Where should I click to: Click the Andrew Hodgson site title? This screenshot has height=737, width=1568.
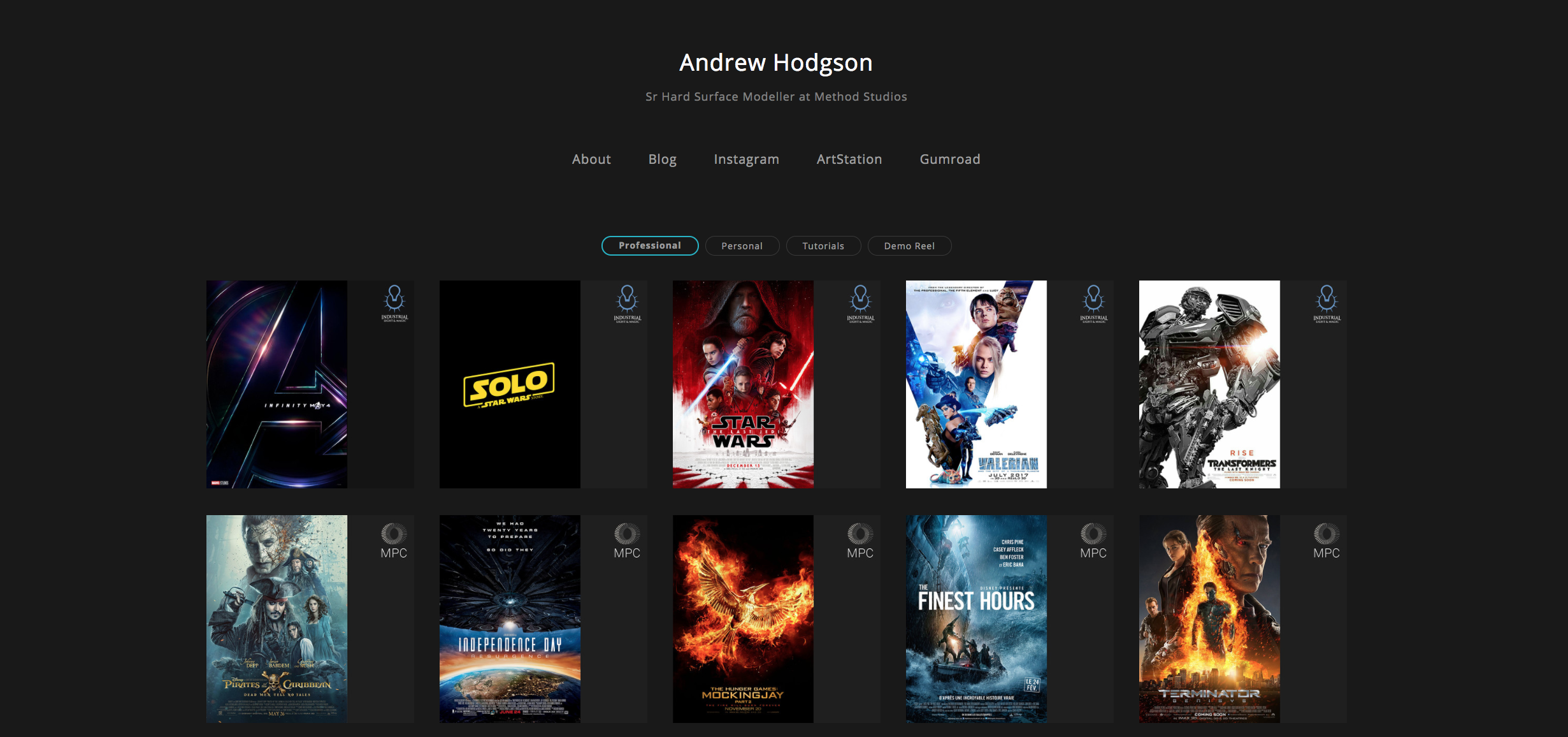pyautogui.click(x=776, y=62)
